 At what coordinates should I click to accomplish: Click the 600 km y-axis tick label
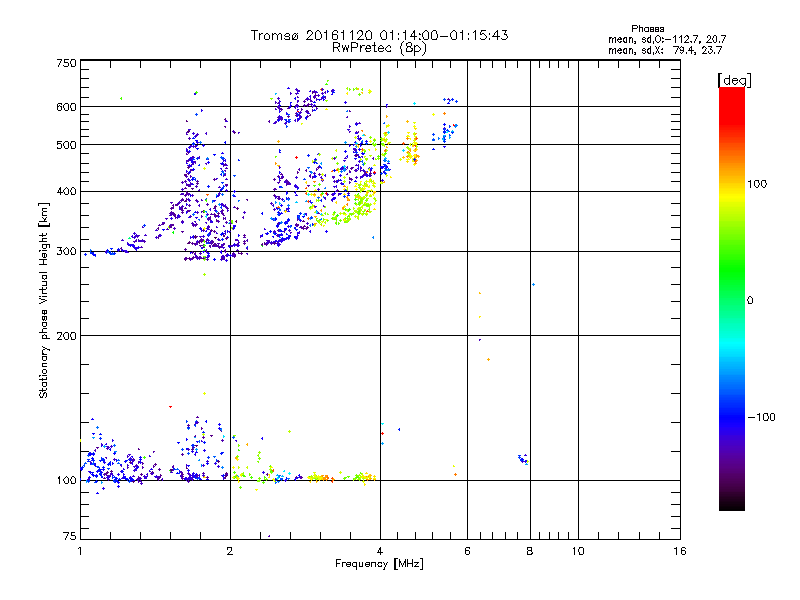point(66,107)
